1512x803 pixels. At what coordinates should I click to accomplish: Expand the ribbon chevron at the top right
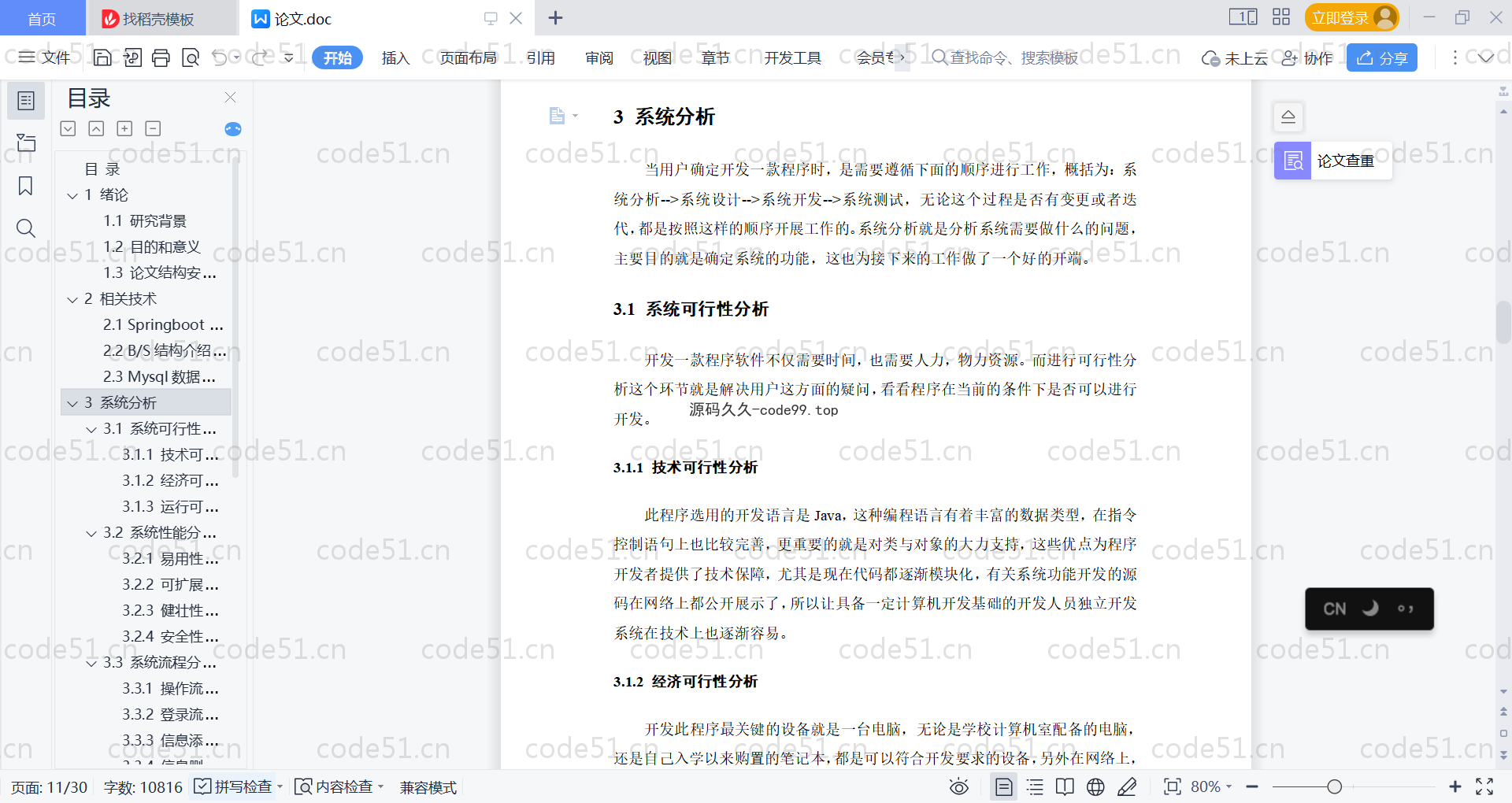click(x=1486, y=57)
